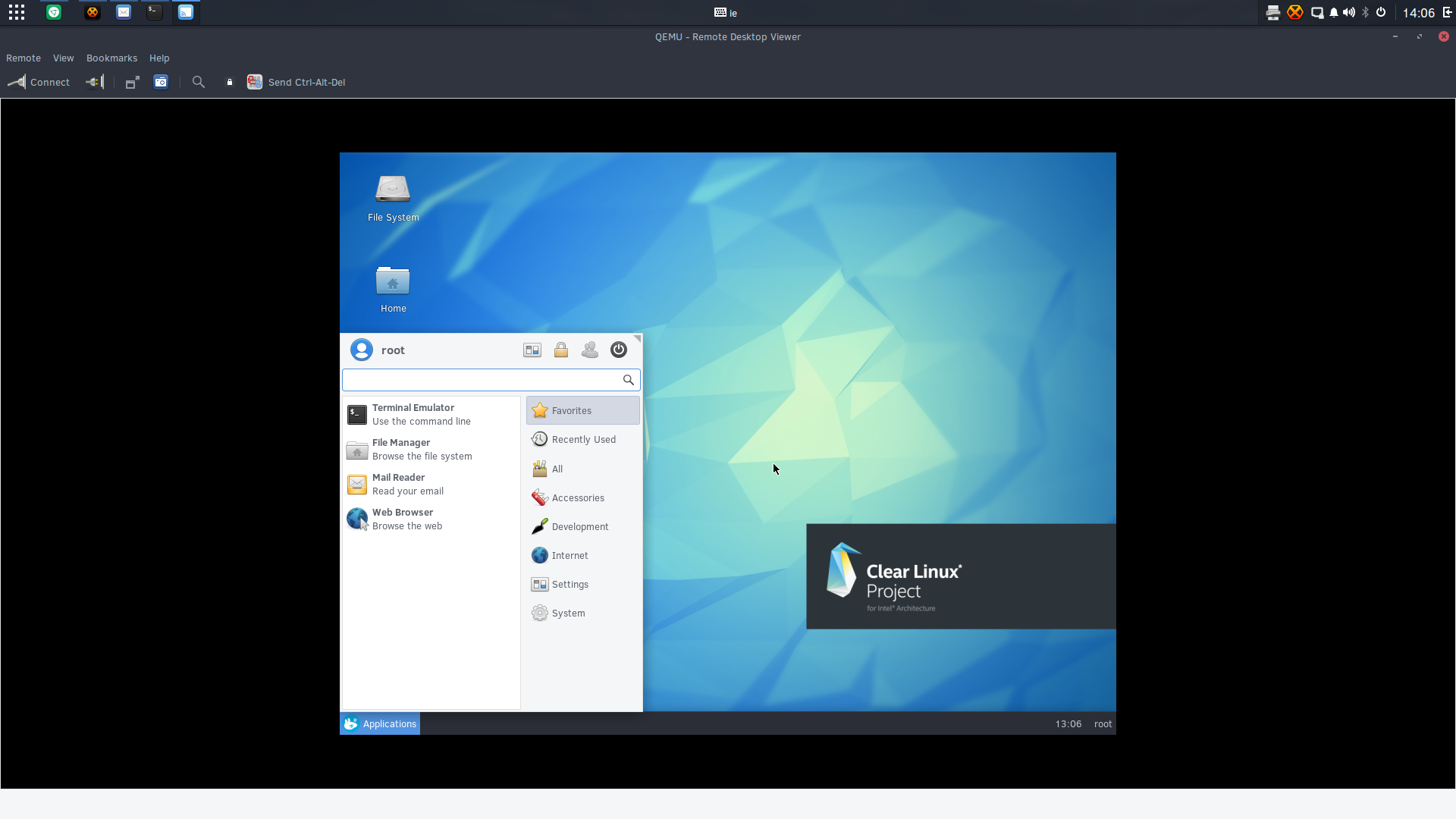
Task: Click the Connect toolbar button
Action: tap(39, 82)
